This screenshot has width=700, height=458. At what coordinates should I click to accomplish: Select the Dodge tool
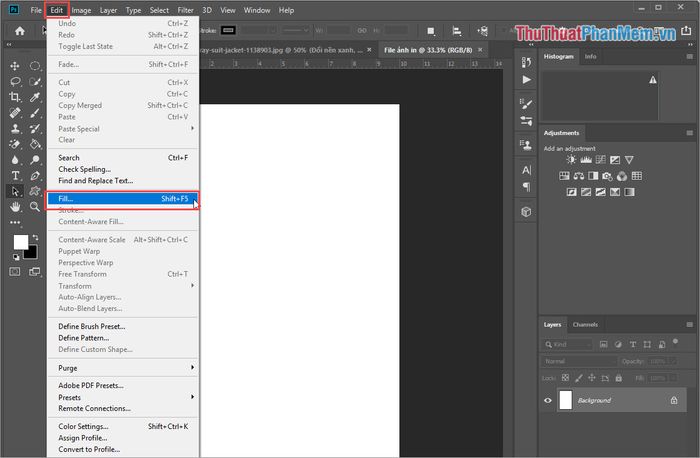[35, 160]
